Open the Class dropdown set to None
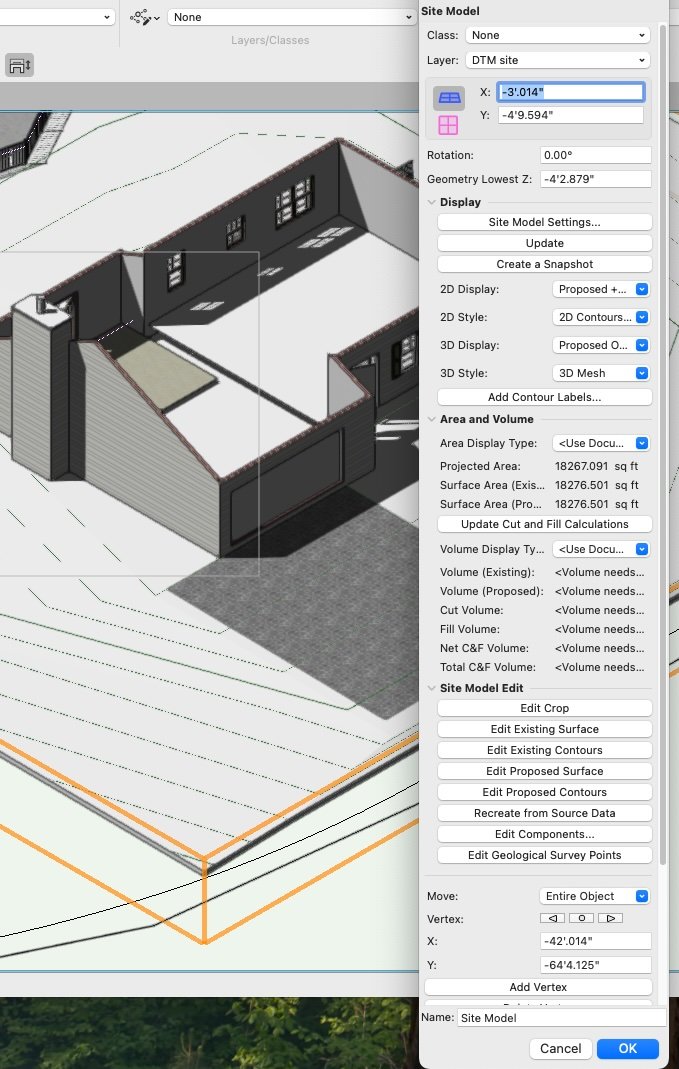 pyautogui.click(x=558, y=35)
